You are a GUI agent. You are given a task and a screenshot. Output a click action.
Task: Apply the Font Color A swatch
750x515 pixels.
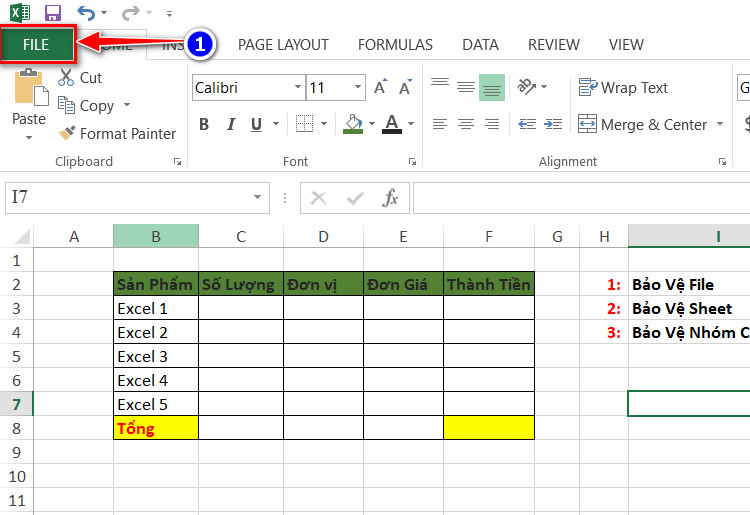click(x=392, y=124)
